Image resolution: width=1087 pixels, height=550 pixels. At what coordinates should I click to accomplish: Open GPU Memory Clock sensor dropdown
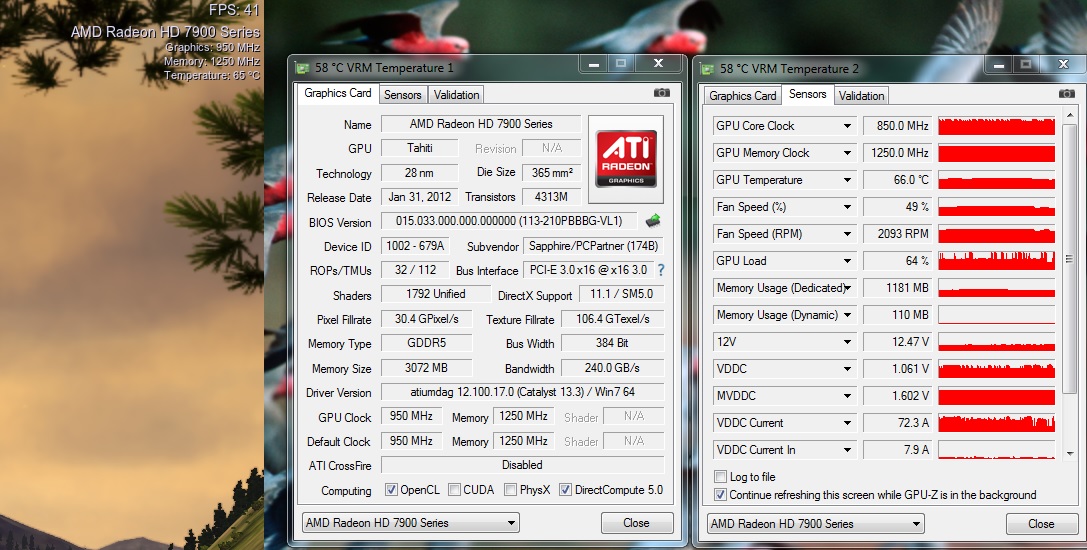pyautogui.click(x=847, y=153)
